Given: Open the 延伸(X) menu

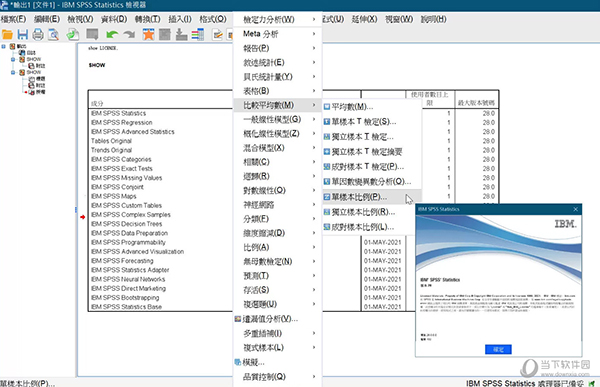Looking at the screenshot, I should (364, 19).
